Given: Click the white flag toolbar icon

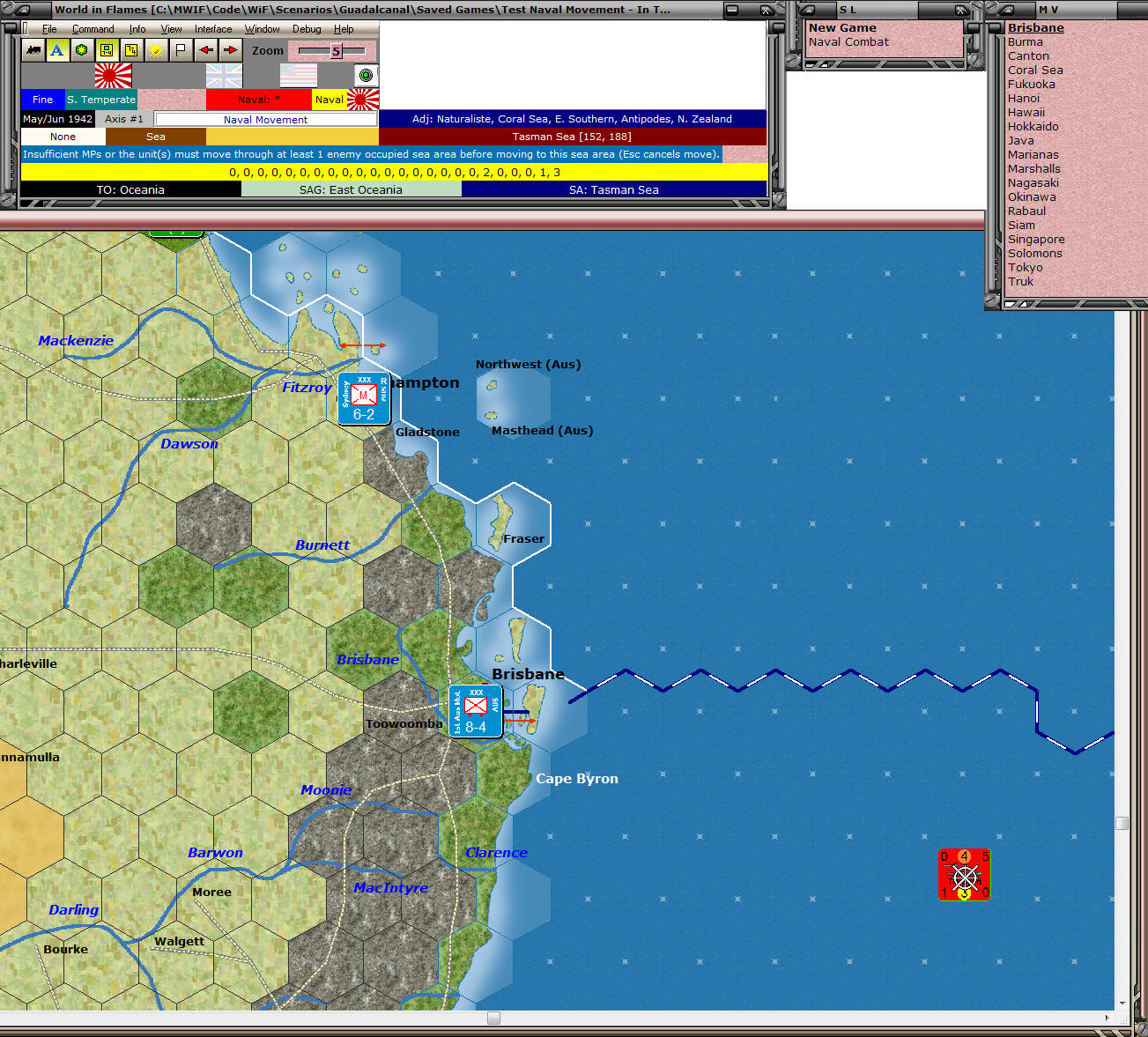Looking at the screenshot, I should (181, 50).
